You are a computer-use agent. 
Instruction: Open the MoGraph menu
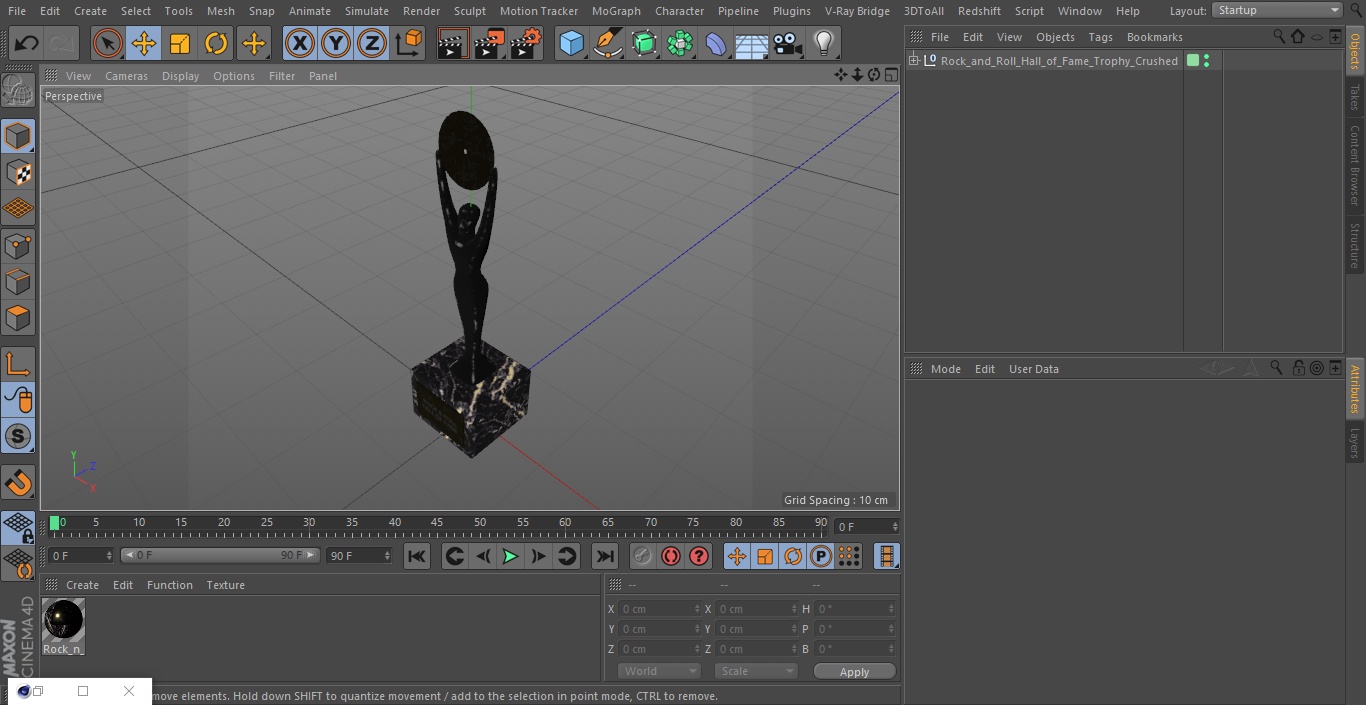pos(616,11)
